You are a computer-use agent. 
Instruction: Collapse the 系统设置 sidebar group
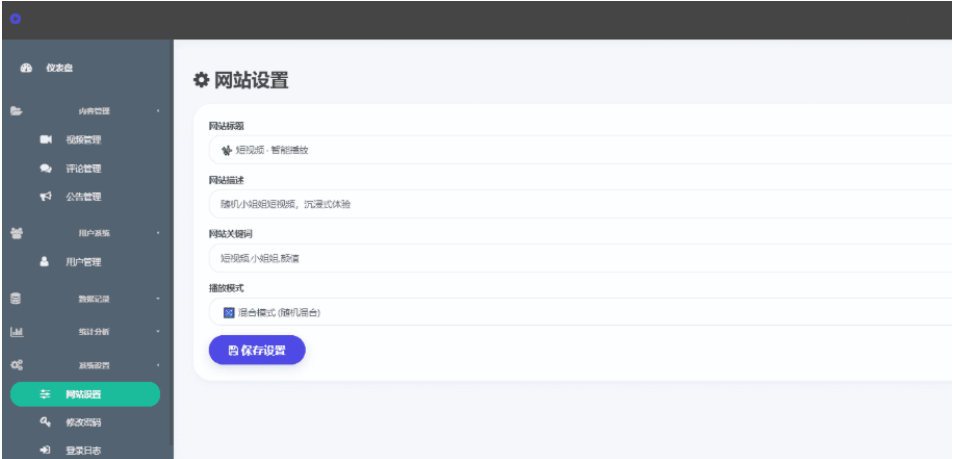click(86, 365)
